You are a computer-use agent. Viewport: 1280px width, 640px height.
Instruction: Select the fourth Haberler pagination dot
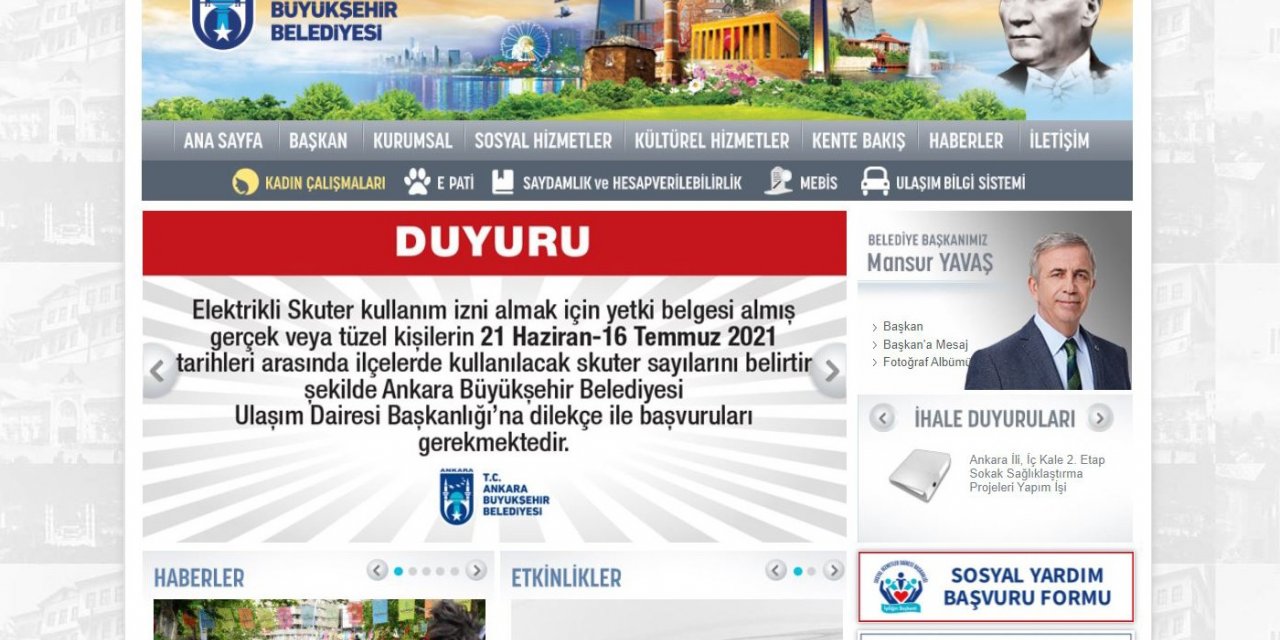[440, 572]
